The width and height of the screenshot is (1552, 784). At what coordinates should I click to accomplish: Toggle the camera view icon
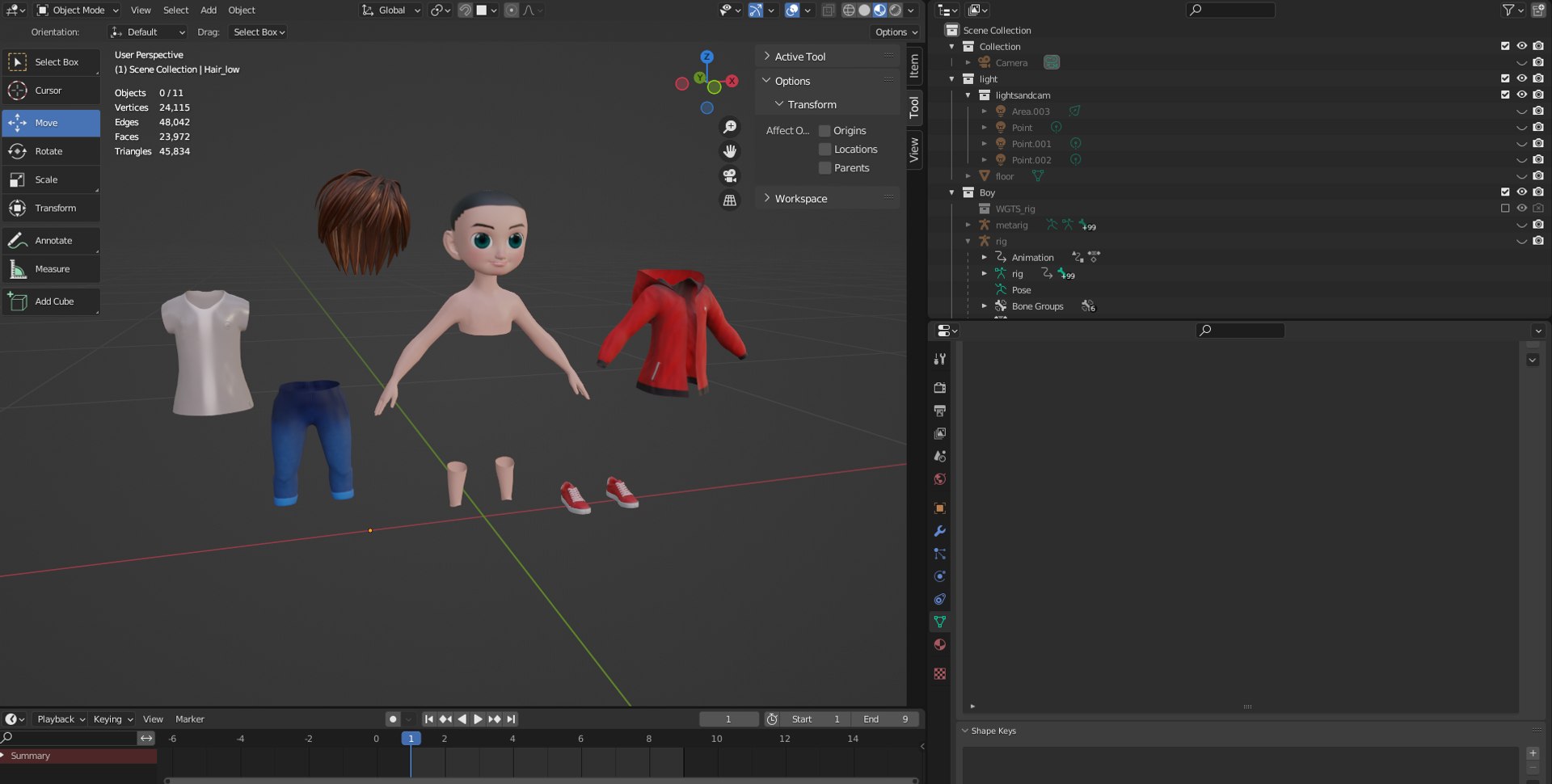(x=729, y=175)
